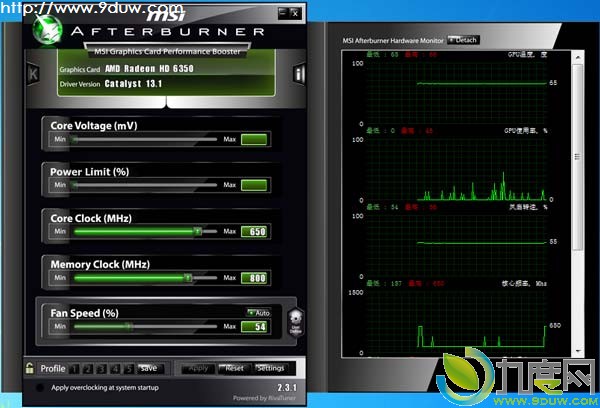The height and width of the screenshot is (408, 600).
Task: Click the GPU usage graph
Action: pos(455,170)
